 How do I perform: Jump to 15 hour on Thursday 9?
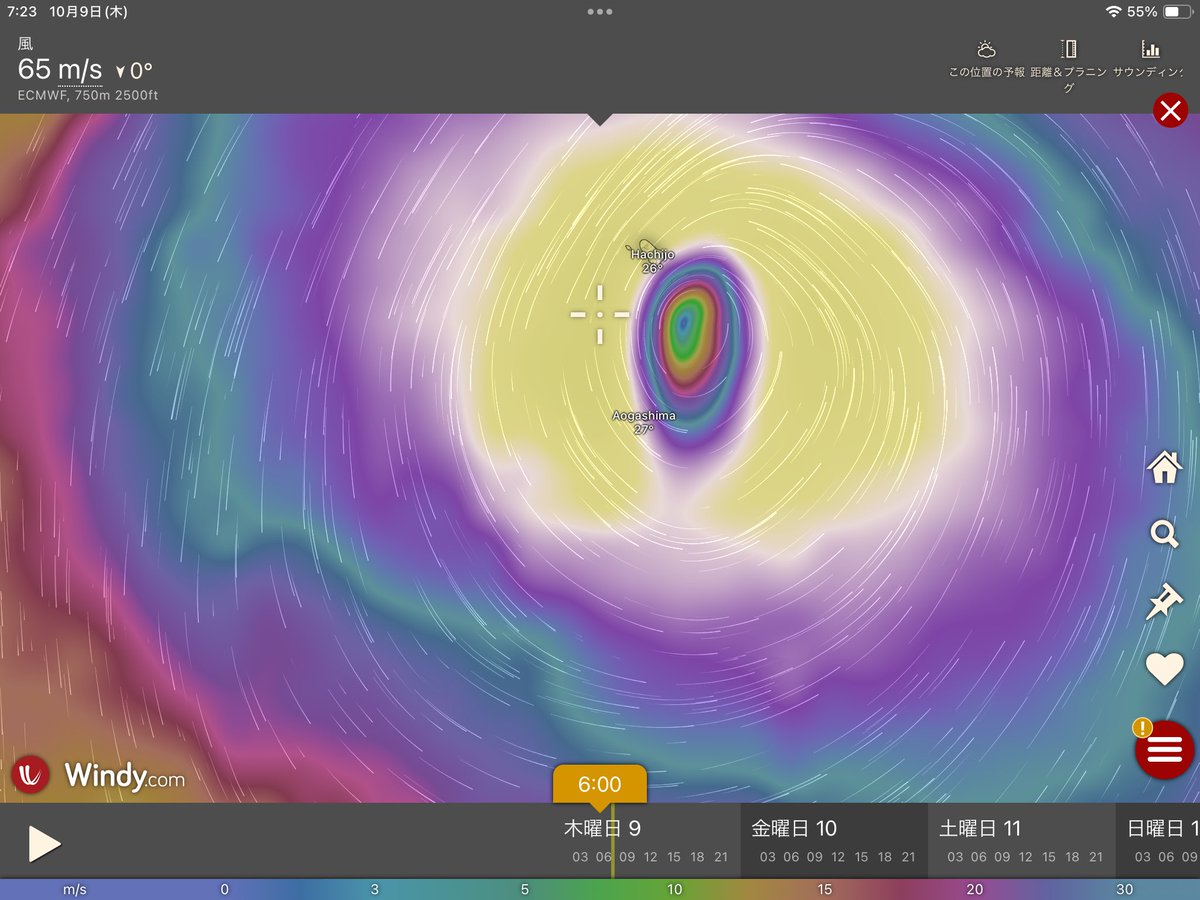(x=674, y=857)
